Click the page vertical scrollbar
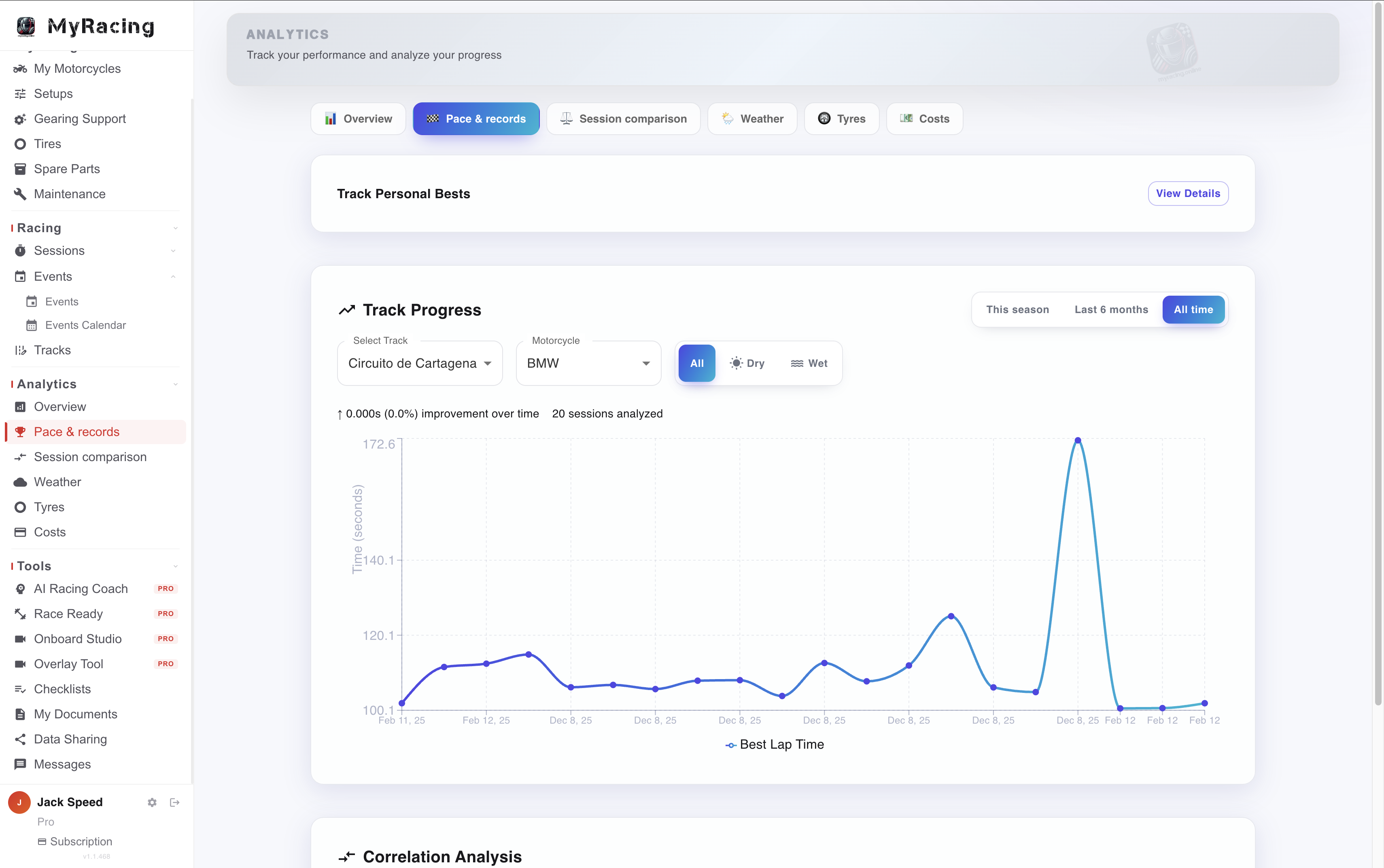The width and height of the screenshot is (1384, 868). pos(1378,354)
